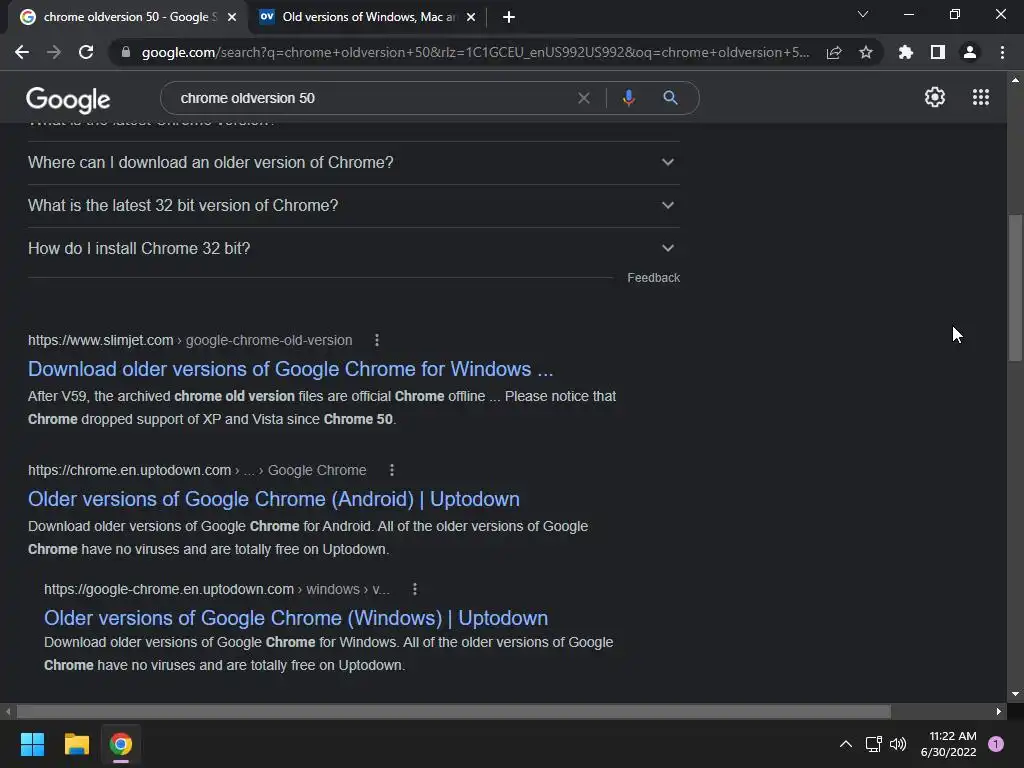Open Google quick settings gear

point(935,97)
